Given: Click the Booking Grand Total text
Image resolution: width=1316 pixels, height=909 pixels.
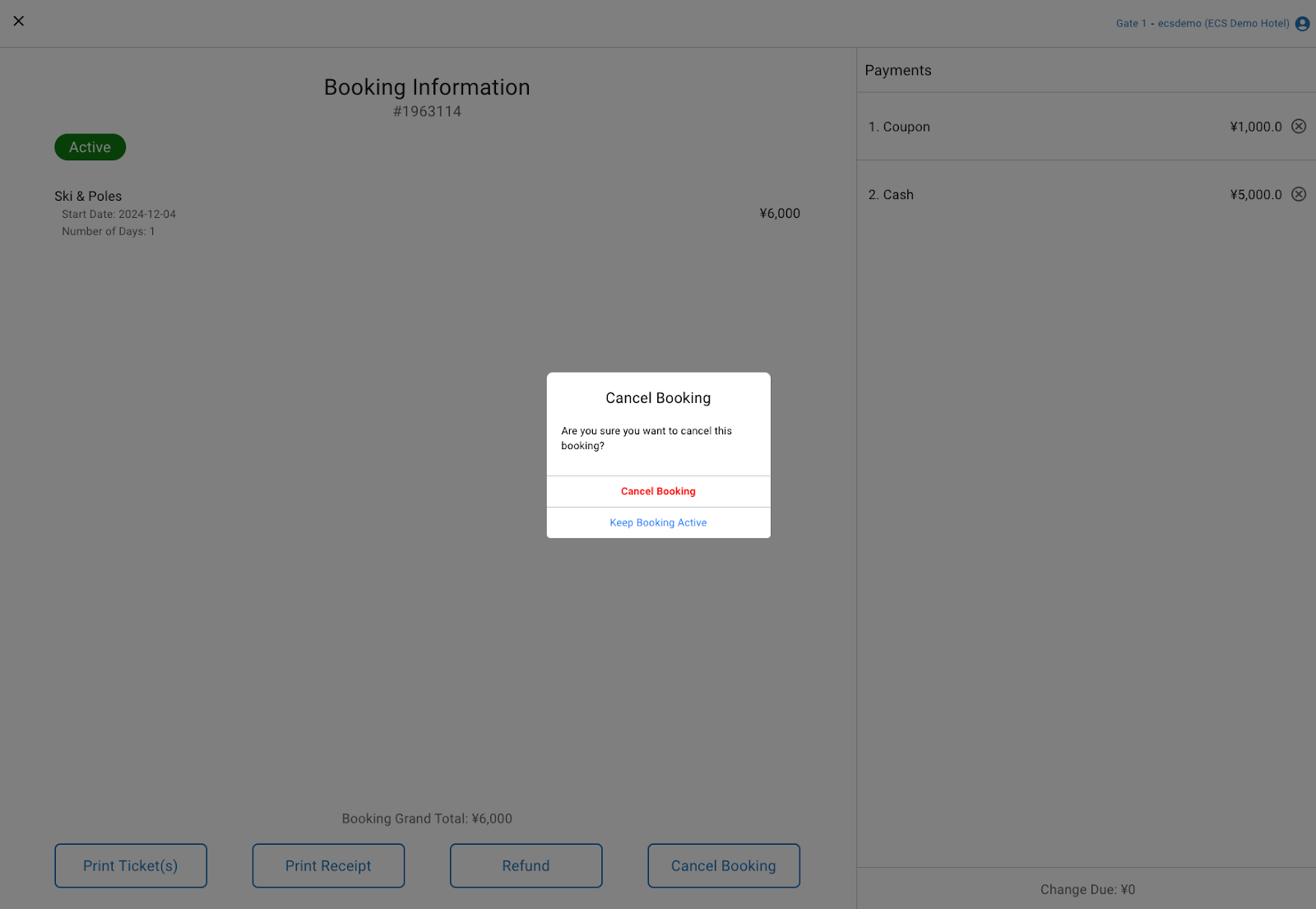Looking at the screenshot, I should pos(427,819).
